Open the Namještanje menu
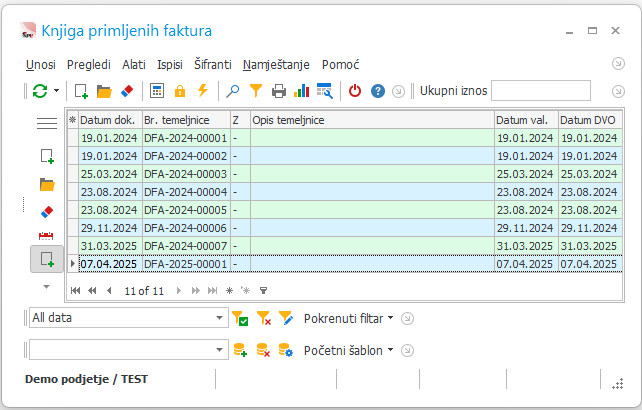 (276, 65)
